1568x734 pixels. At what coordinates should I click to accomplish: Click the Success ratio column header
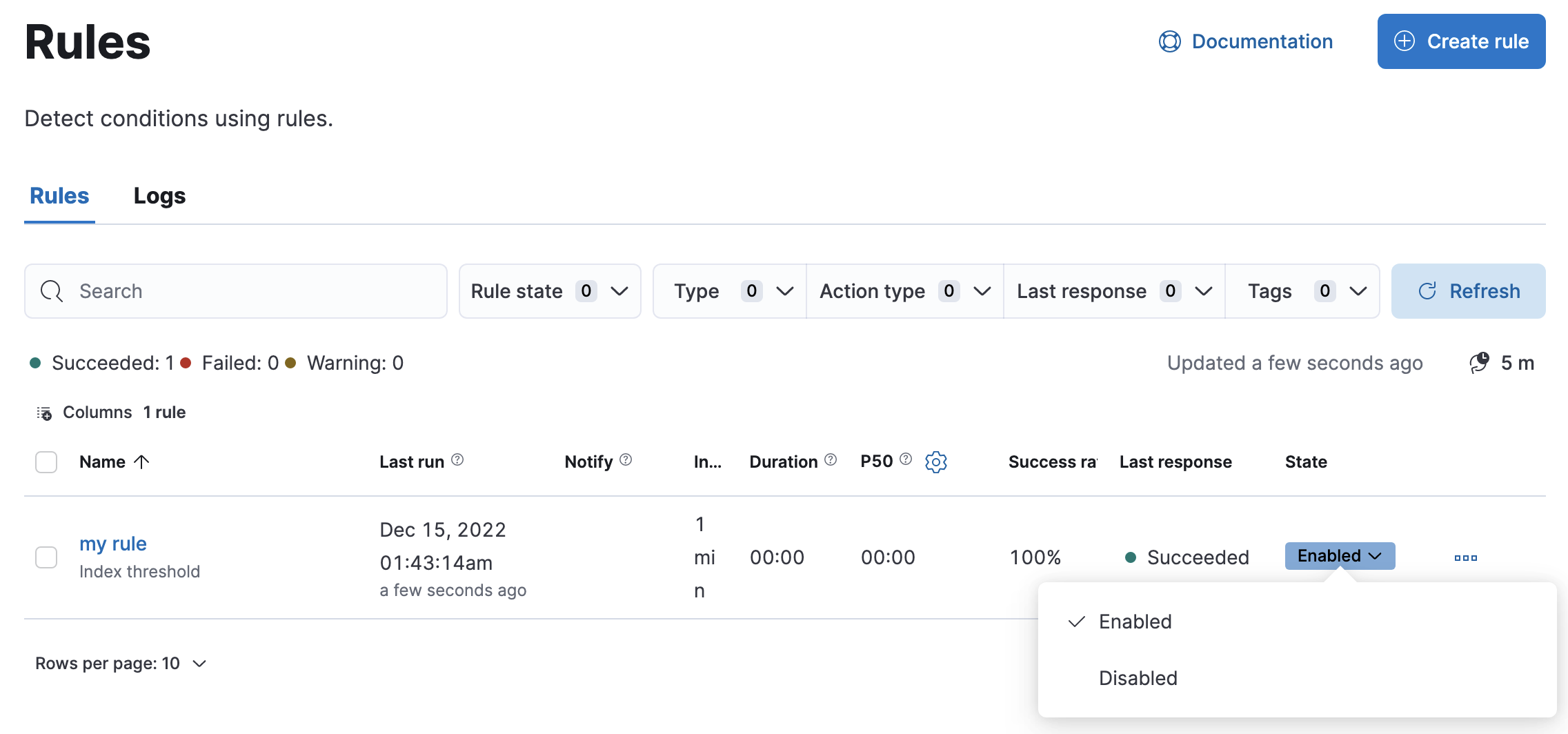coord(1053,462)
